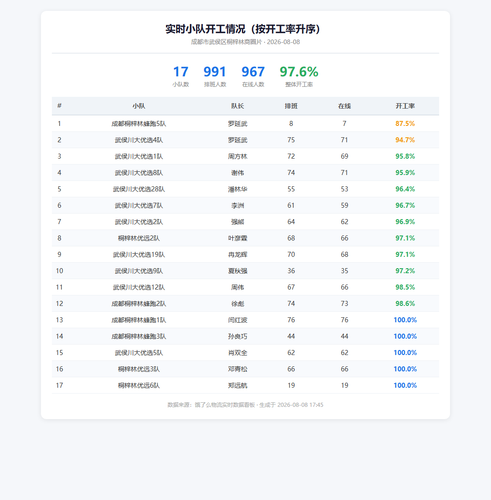The image size is (491, 500).
Task: Click the 96.4% rate cell
Action: pos(405,189)
